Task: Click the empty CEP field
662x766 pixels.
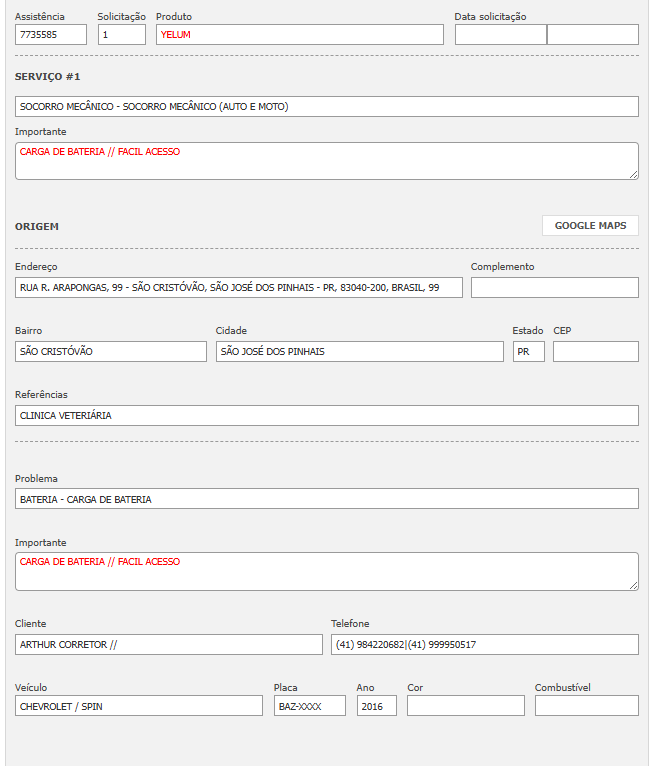Action: [595, 352]
